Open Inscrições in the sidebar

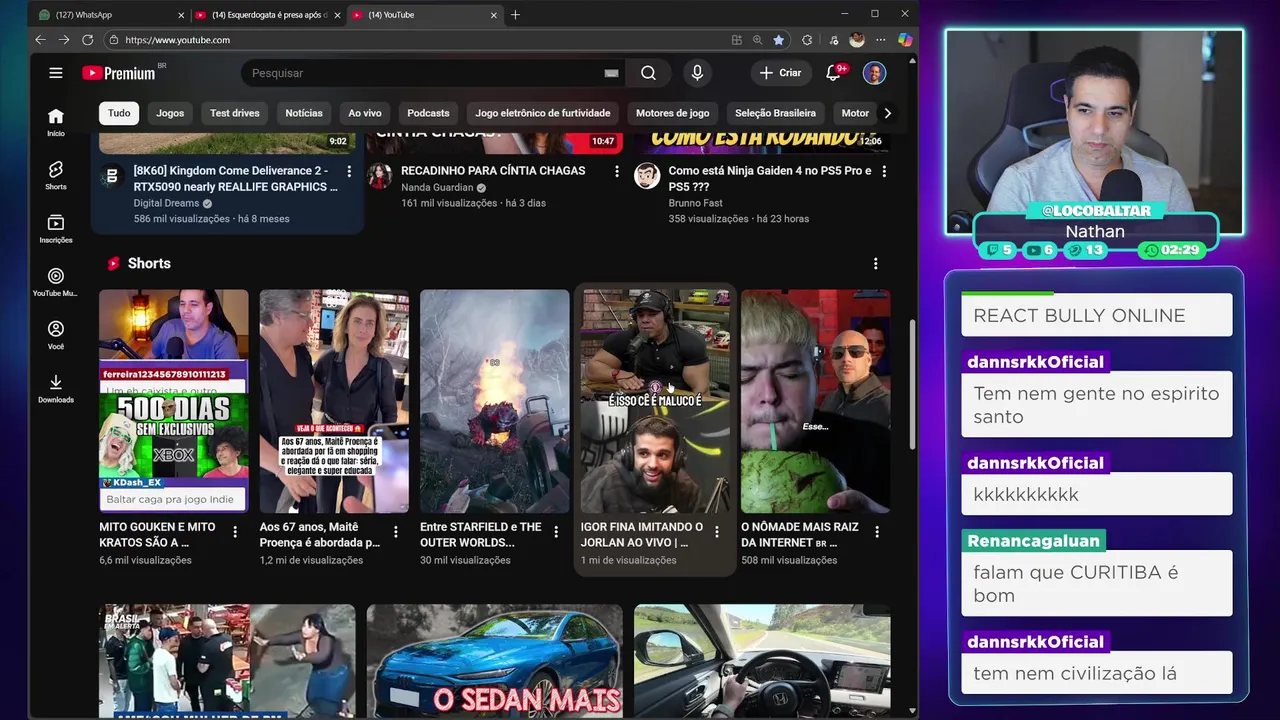point(56,228)
